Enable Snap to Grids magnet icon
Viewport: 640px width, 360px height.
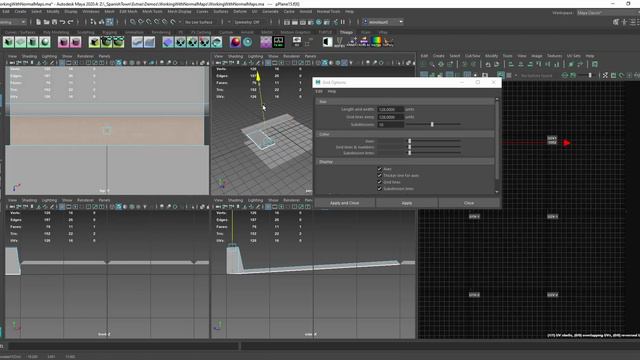(x=133, y=22)
